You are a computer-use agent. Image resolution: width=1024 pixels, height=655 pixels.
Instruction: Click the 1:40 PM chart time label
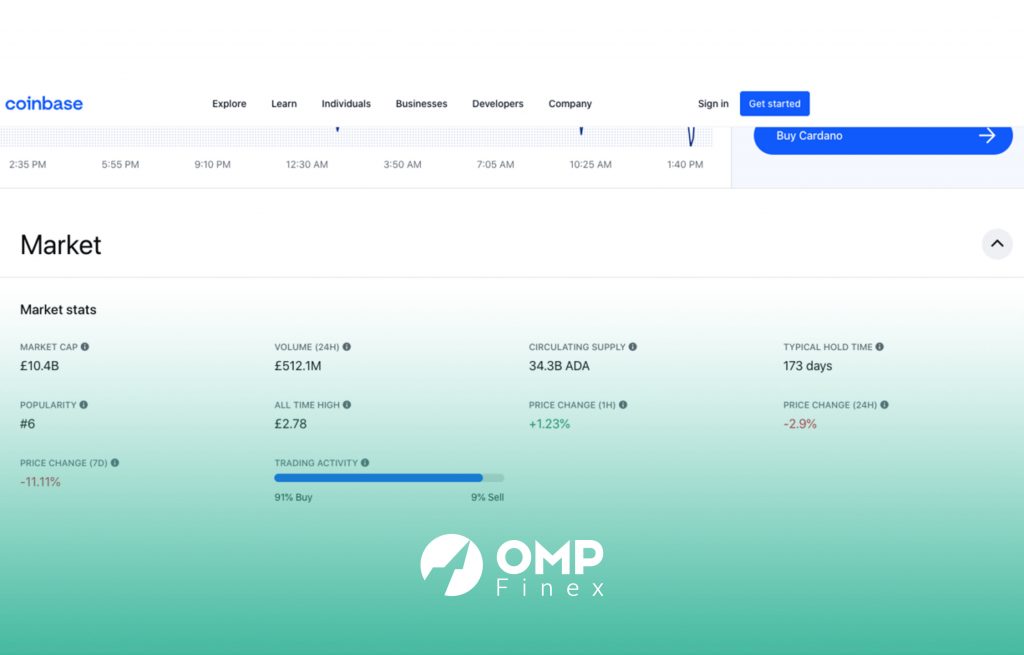pyautogui.click(x=685, y=165)
